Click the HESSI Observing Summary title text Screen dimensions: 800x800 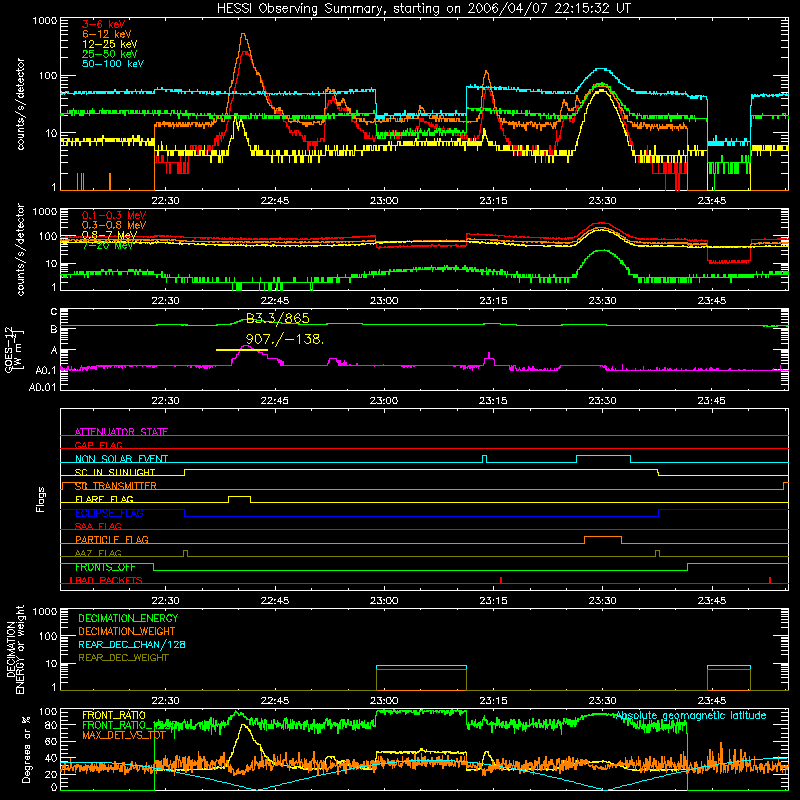click(x=424, y=9)
